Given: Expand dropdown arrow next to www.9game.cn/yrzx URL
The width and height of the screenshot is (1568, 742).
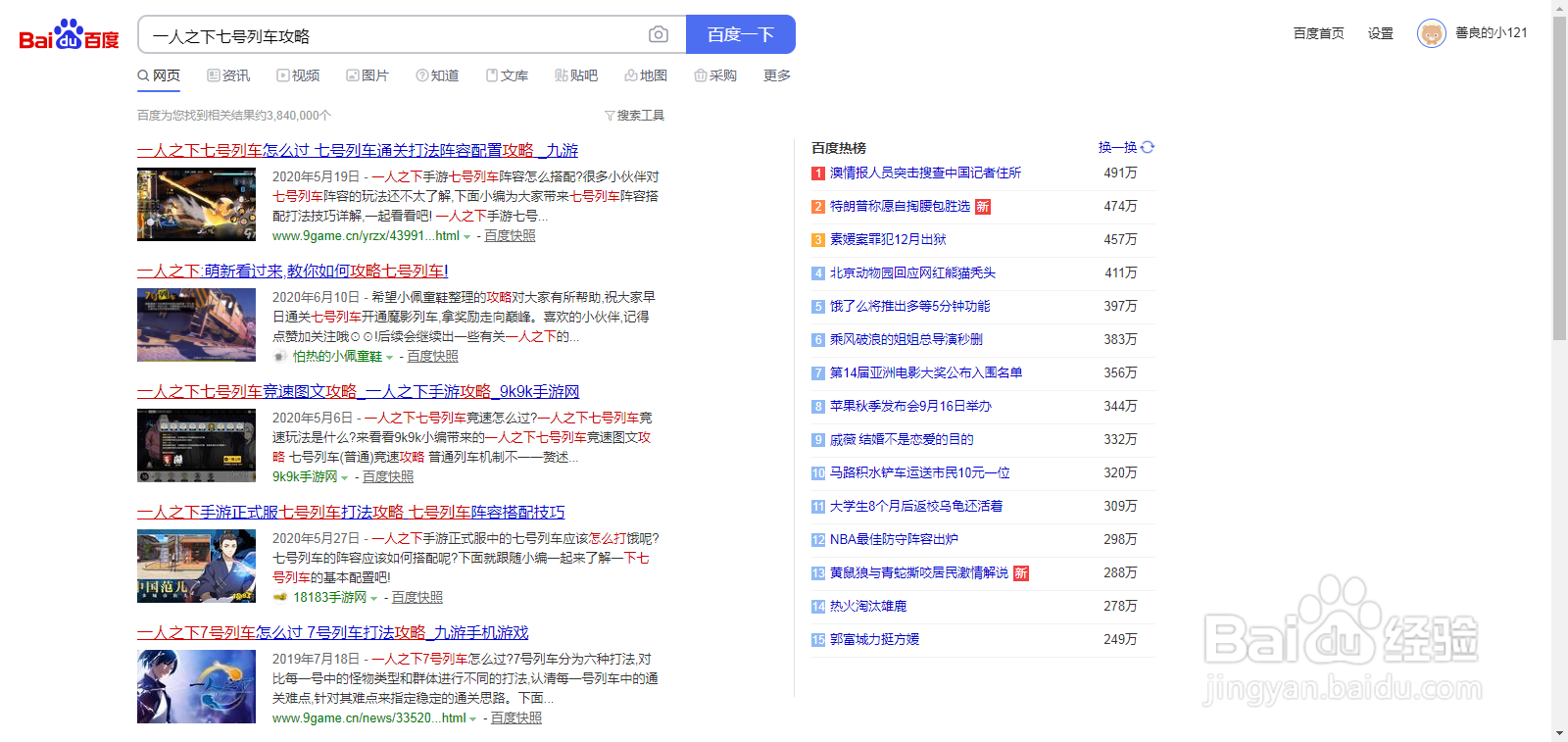Looking at the screenshot, I should (x=467, y=237).
